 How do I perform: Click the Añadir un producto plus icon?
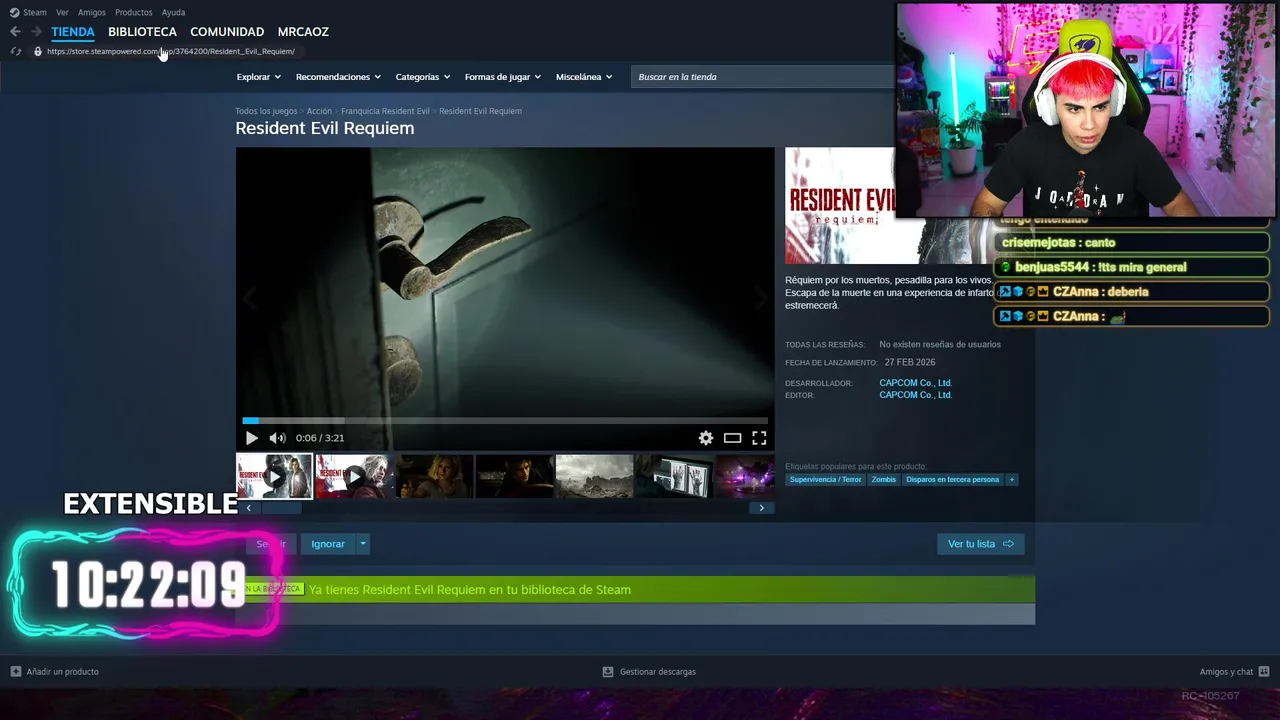click(15, 672)
